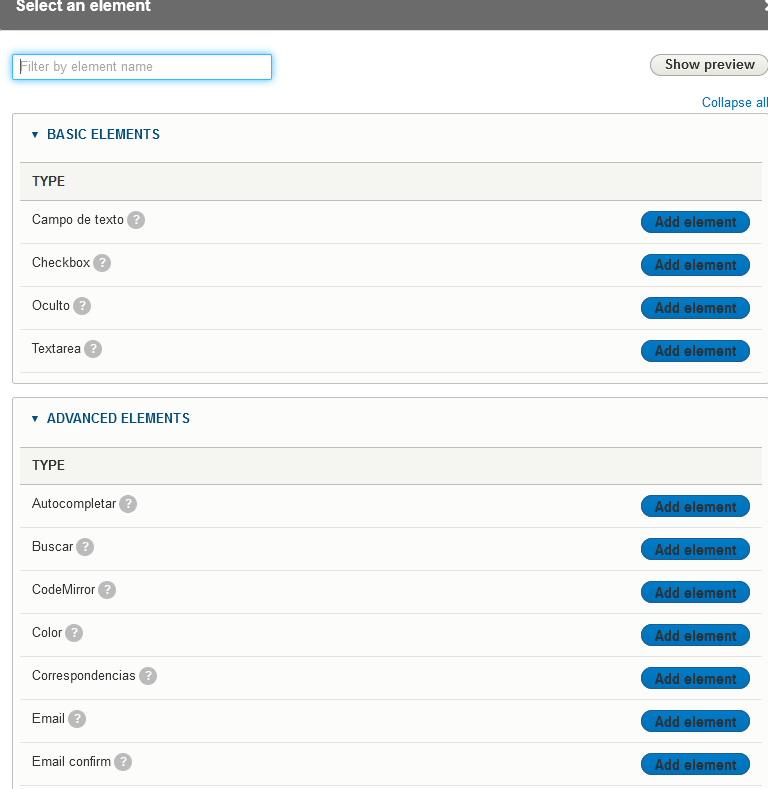This screenshot has height=789, width=768.
Task: Click TYPE header in Basic Elements table
Action: [x=48, y=181]
